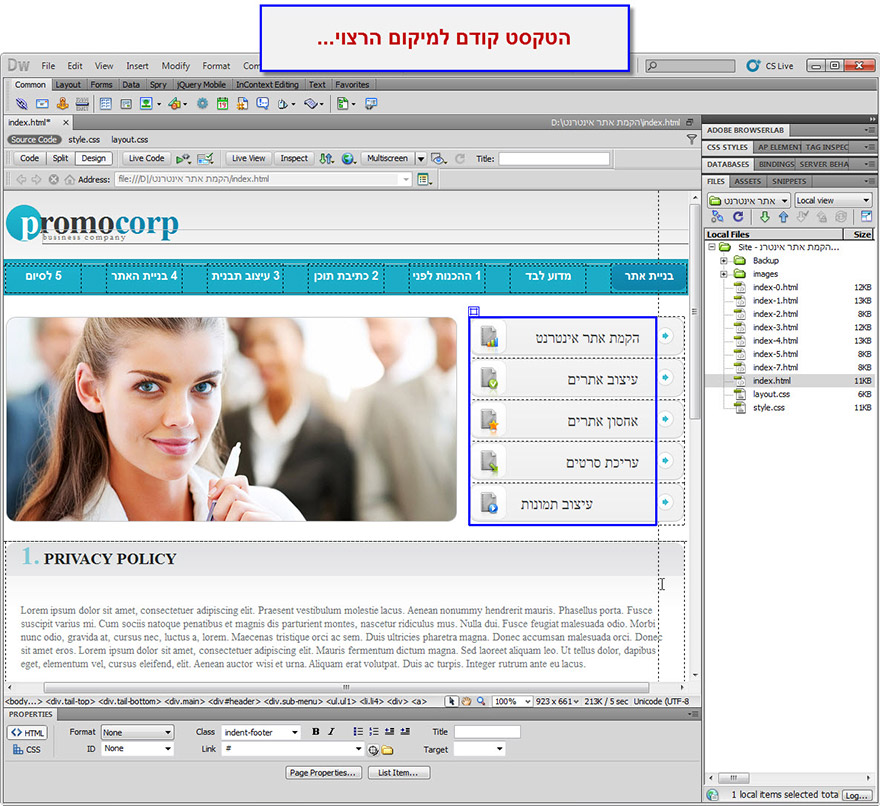Viewport: 880px width, 806px height.
Task: Insert Date calendar icon
Action: [x=223, y=103]
